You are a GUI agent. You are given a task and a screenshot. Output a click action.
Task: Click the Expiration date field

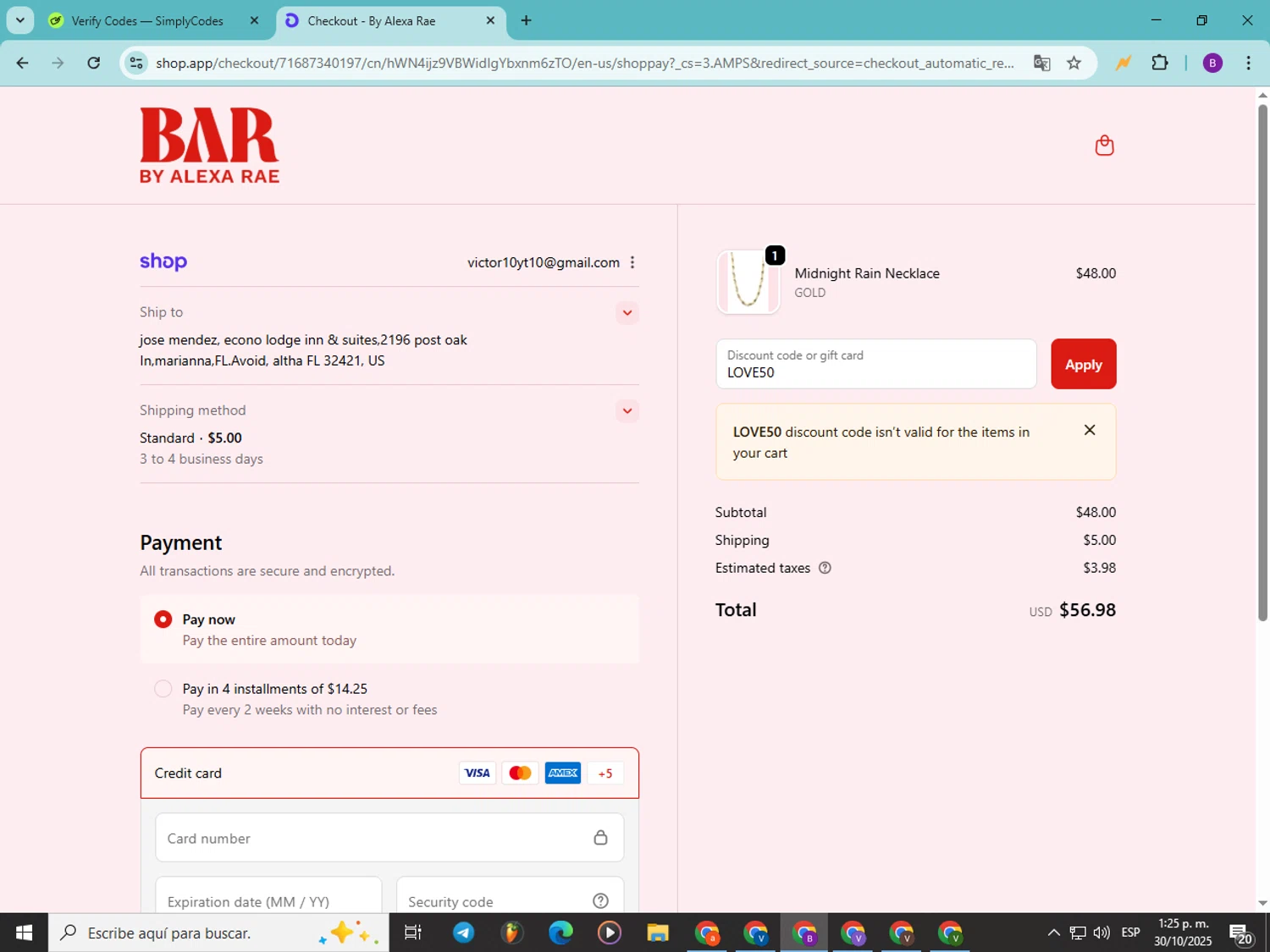268,895
